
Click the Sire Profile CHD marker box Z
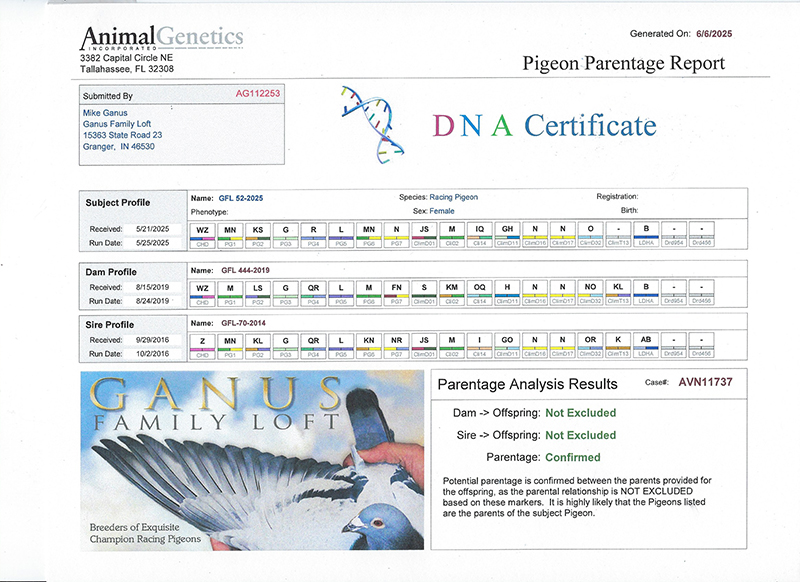coord(203,341)
